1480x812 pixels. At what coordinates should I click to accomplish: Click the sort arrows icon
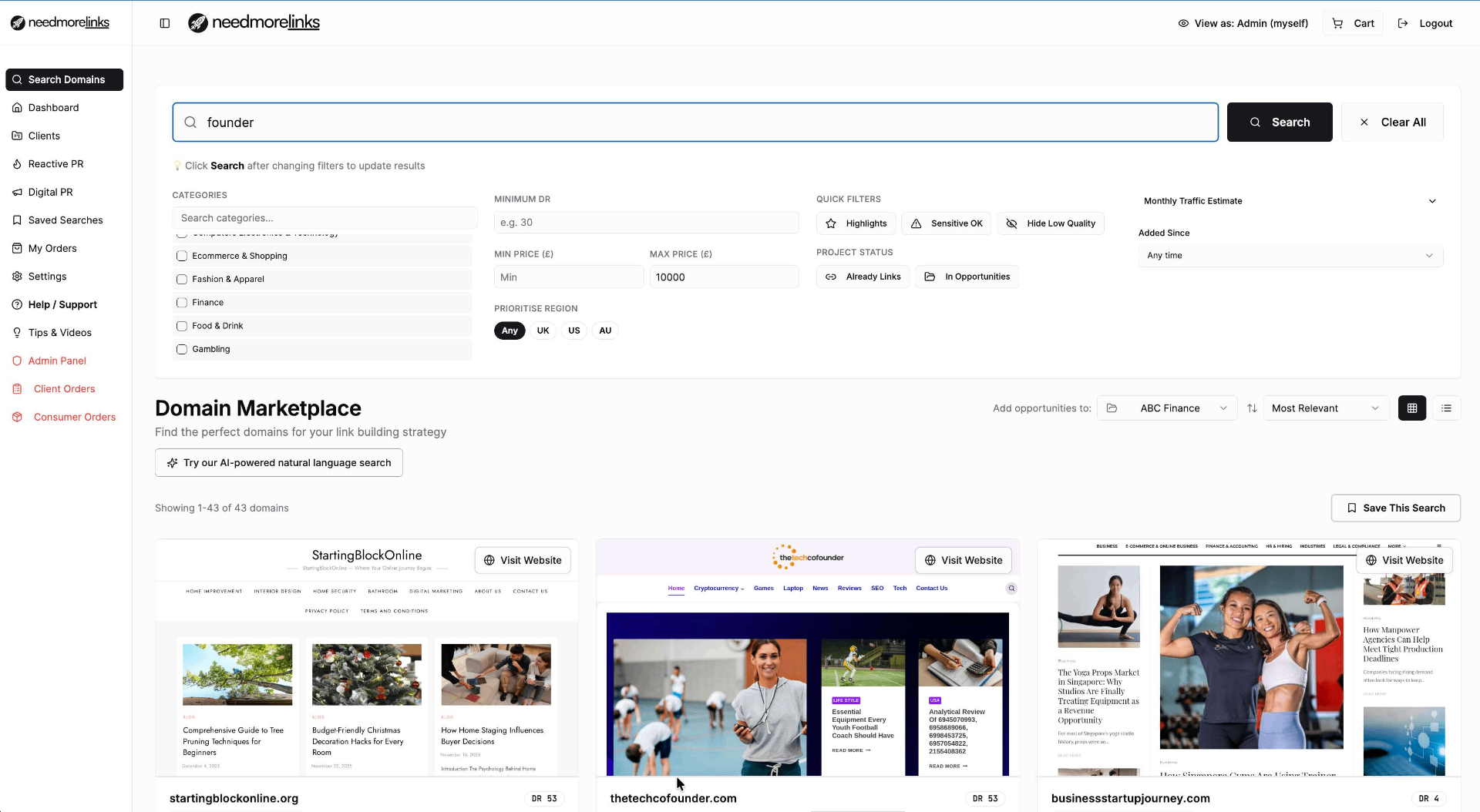1252,408
